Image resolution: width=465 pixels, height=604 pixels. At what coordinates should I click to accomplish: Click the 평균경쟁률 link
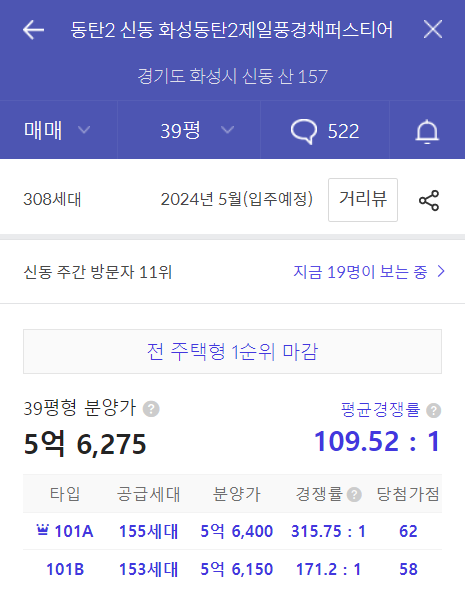point(380,409)
